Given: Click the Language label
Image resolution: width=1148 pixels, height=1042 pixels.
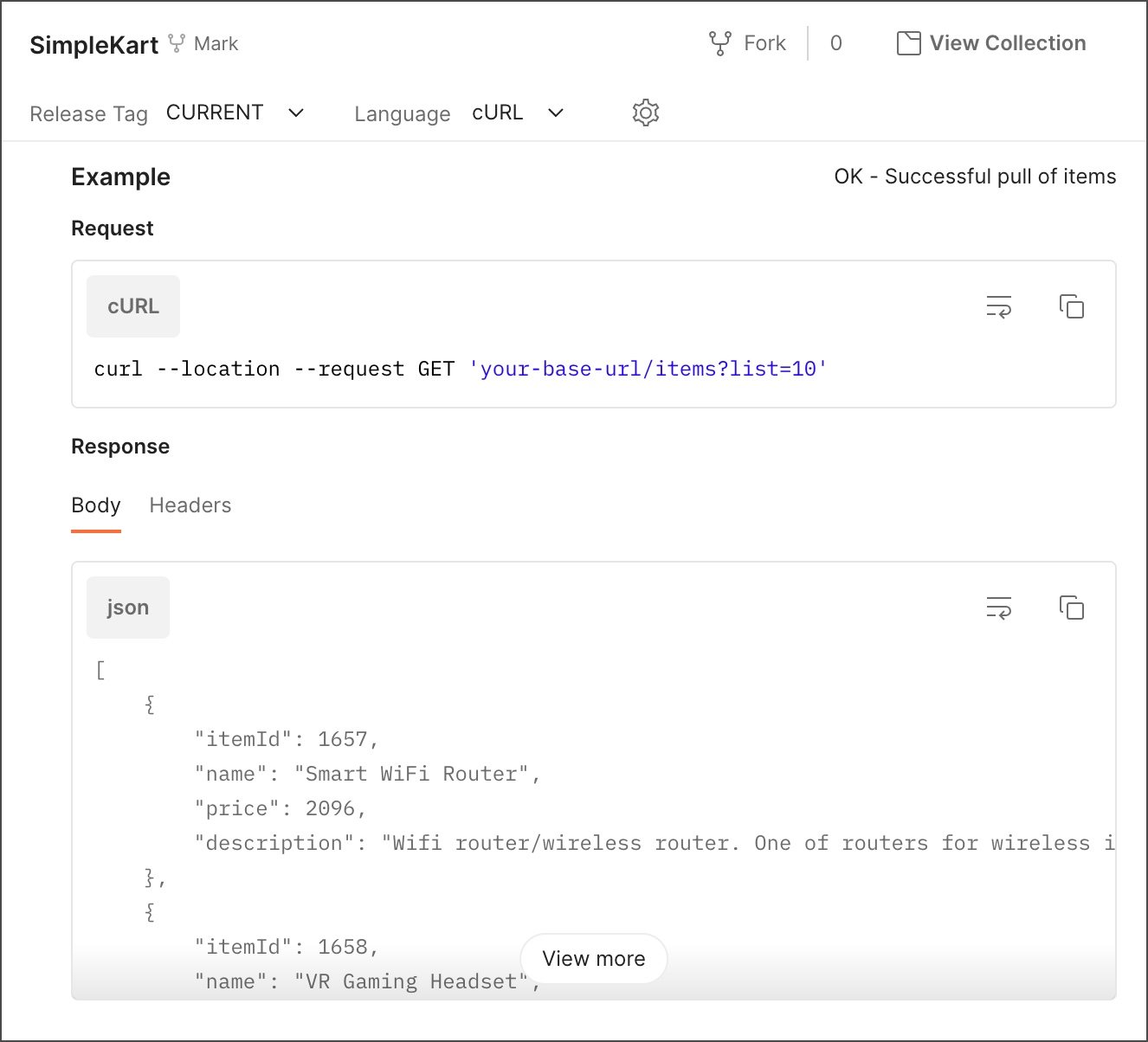Looking at the screenshot, I should coord(403,114).
